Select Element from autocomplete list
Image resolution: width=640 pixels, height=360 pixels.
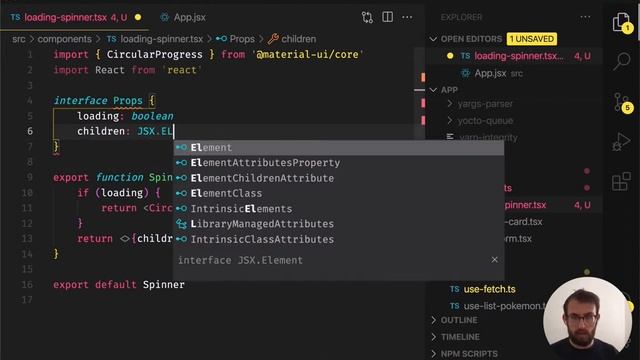[x=339, y=147]
